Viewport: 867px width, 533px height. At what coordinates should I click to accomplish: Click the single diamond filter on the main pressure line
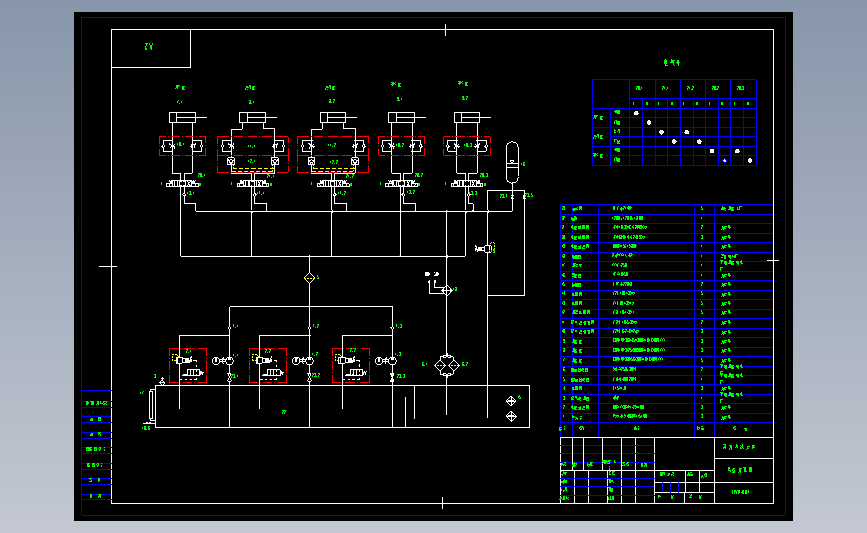tap(310, 278)
